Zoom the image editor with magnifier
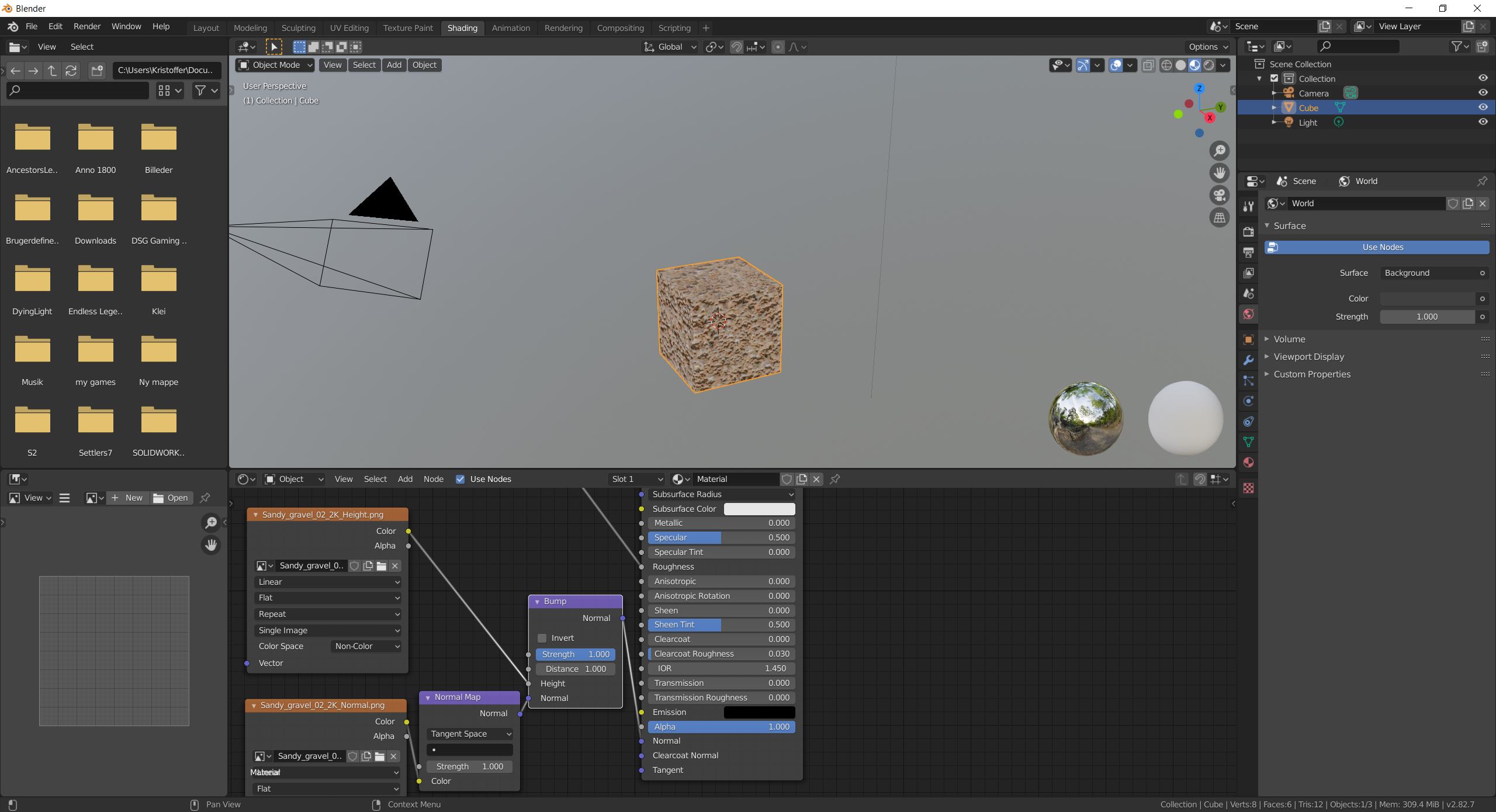This screenshot has height=812, width=1496. pos(210,522)
